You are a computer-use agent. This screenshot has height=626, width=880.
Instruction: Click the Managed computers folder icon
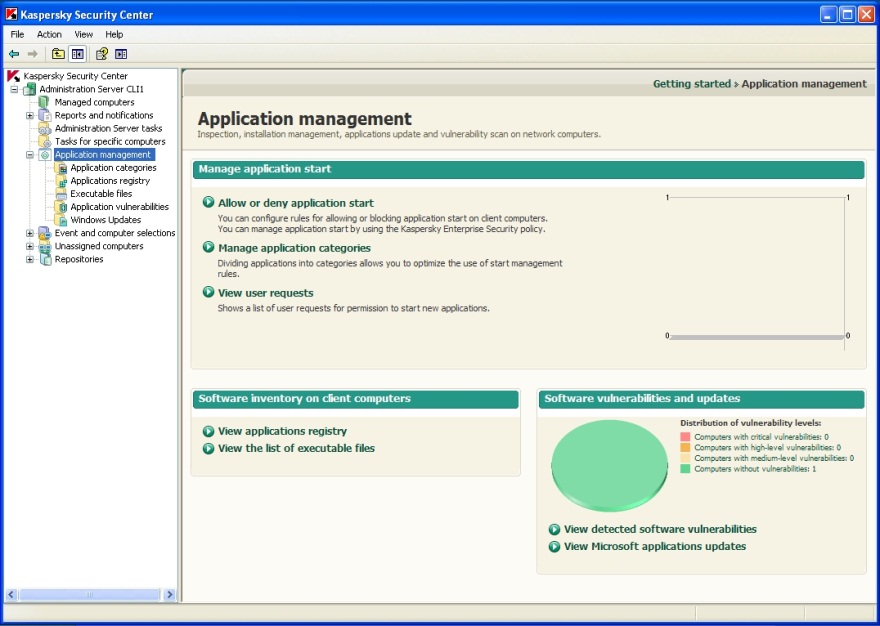(x=44, y=102)
